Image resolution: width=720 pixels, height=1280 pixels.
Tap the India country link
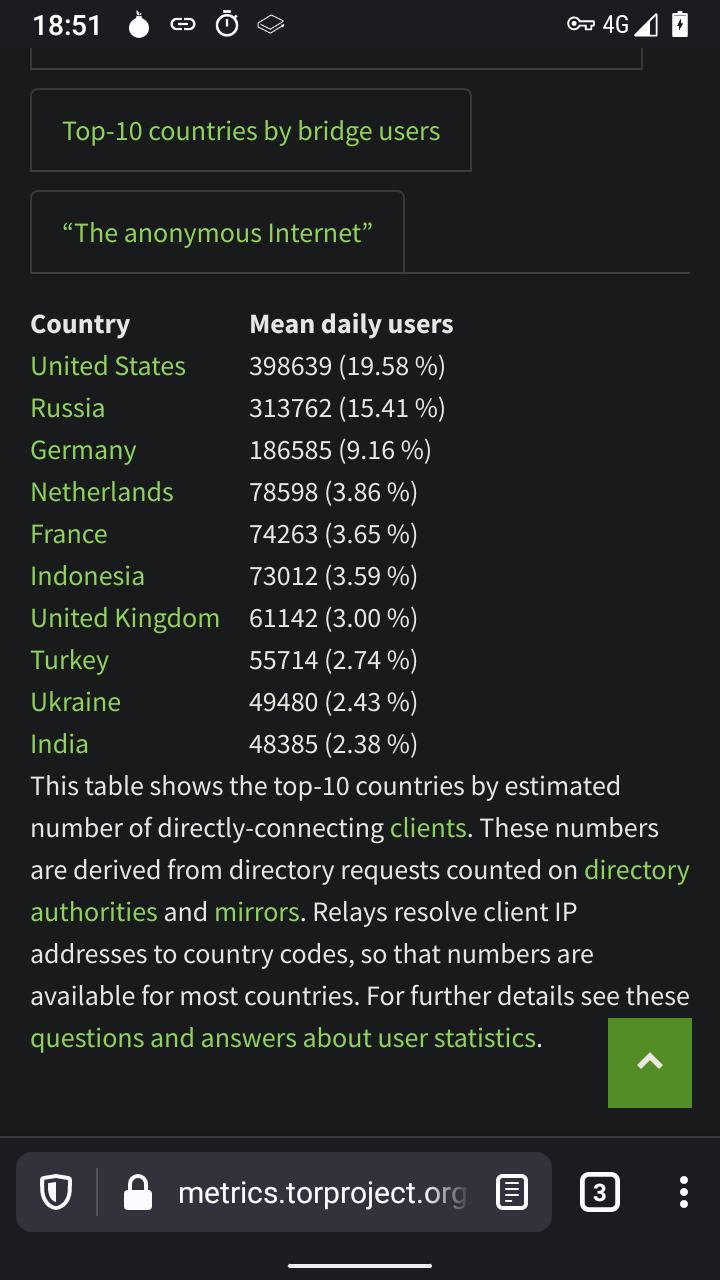click(59, 744)
